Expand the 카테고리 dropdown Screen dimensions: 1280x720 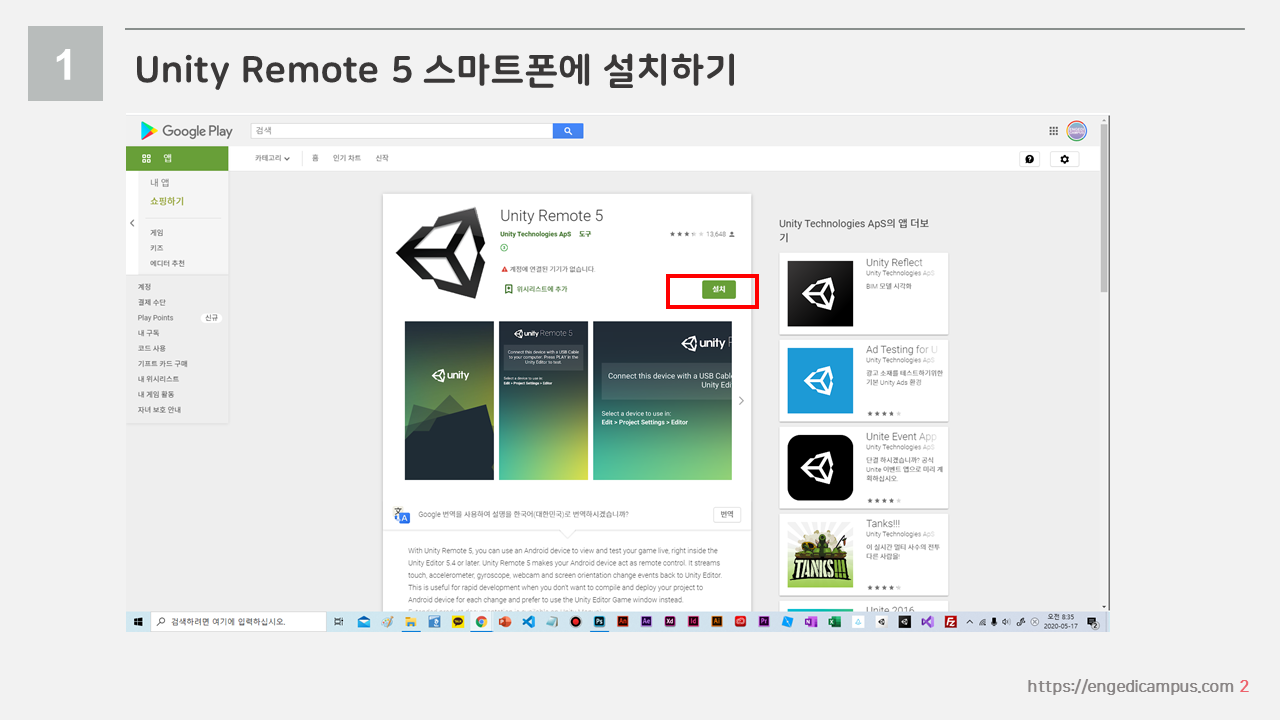pos(272,158)
